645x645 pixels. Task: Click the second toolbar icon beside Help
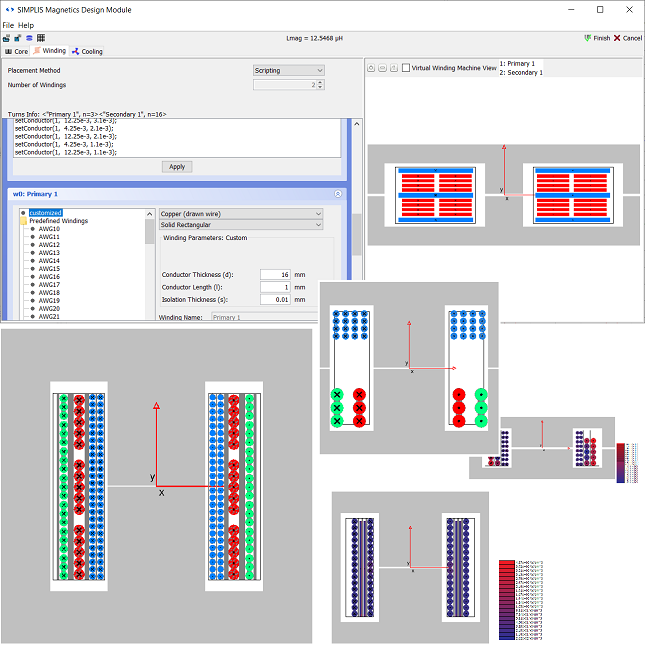(18, 38)
